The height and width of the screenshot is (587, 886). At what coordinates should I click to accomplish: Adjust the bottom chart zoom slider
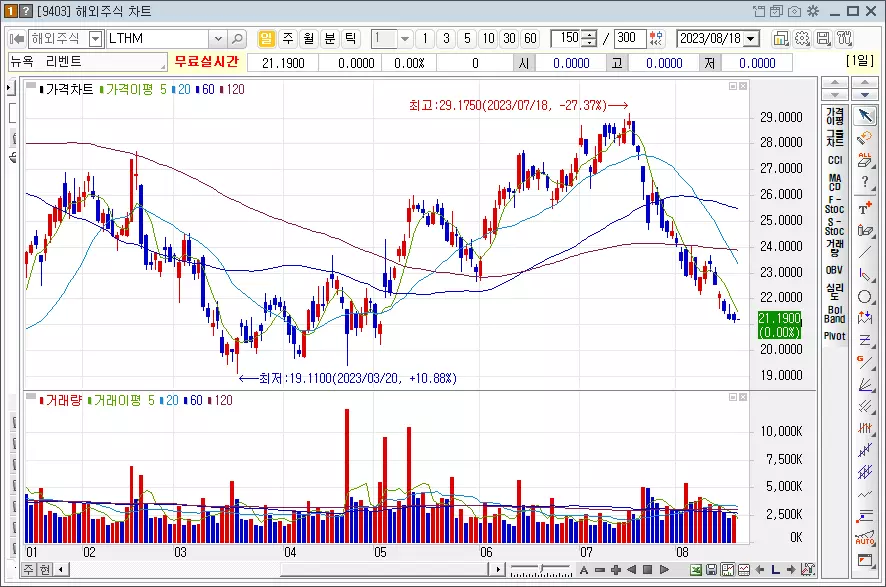pos(541,569)
